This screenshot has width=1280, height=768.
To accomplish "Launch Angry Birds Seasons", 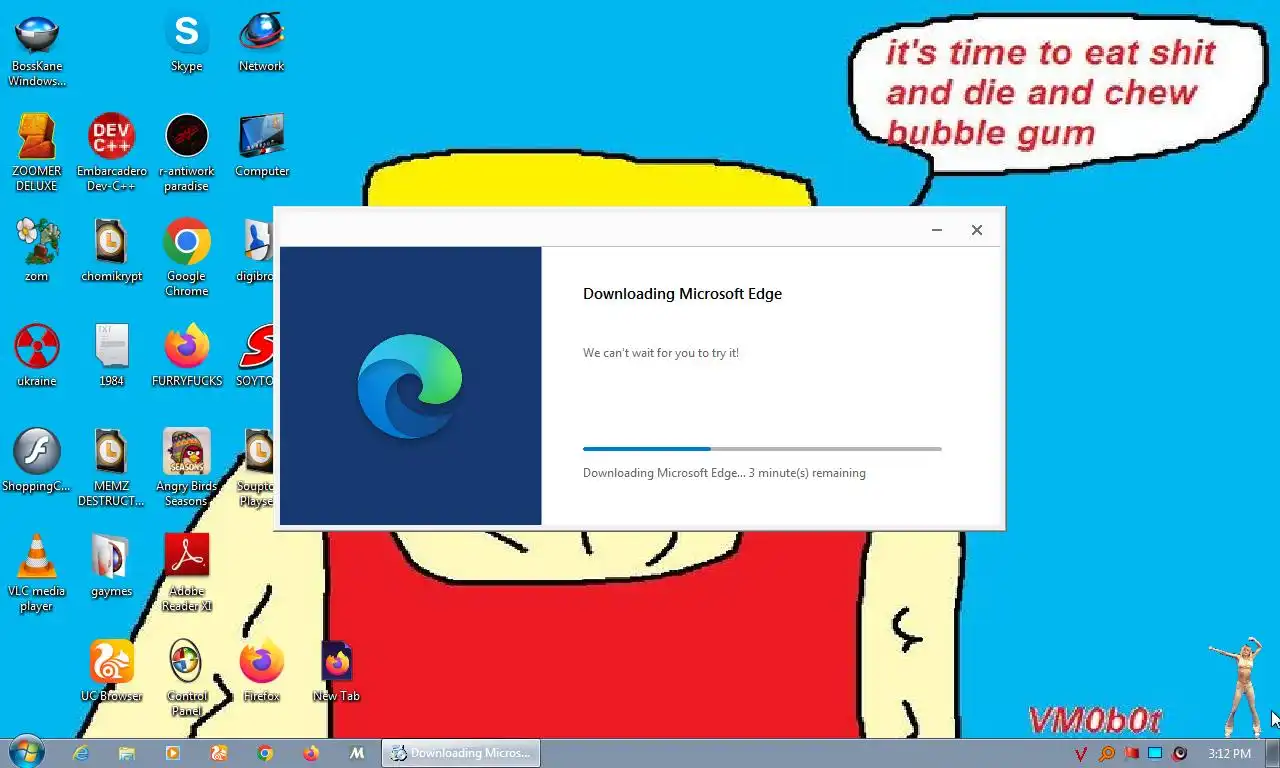I will point(186,467).
